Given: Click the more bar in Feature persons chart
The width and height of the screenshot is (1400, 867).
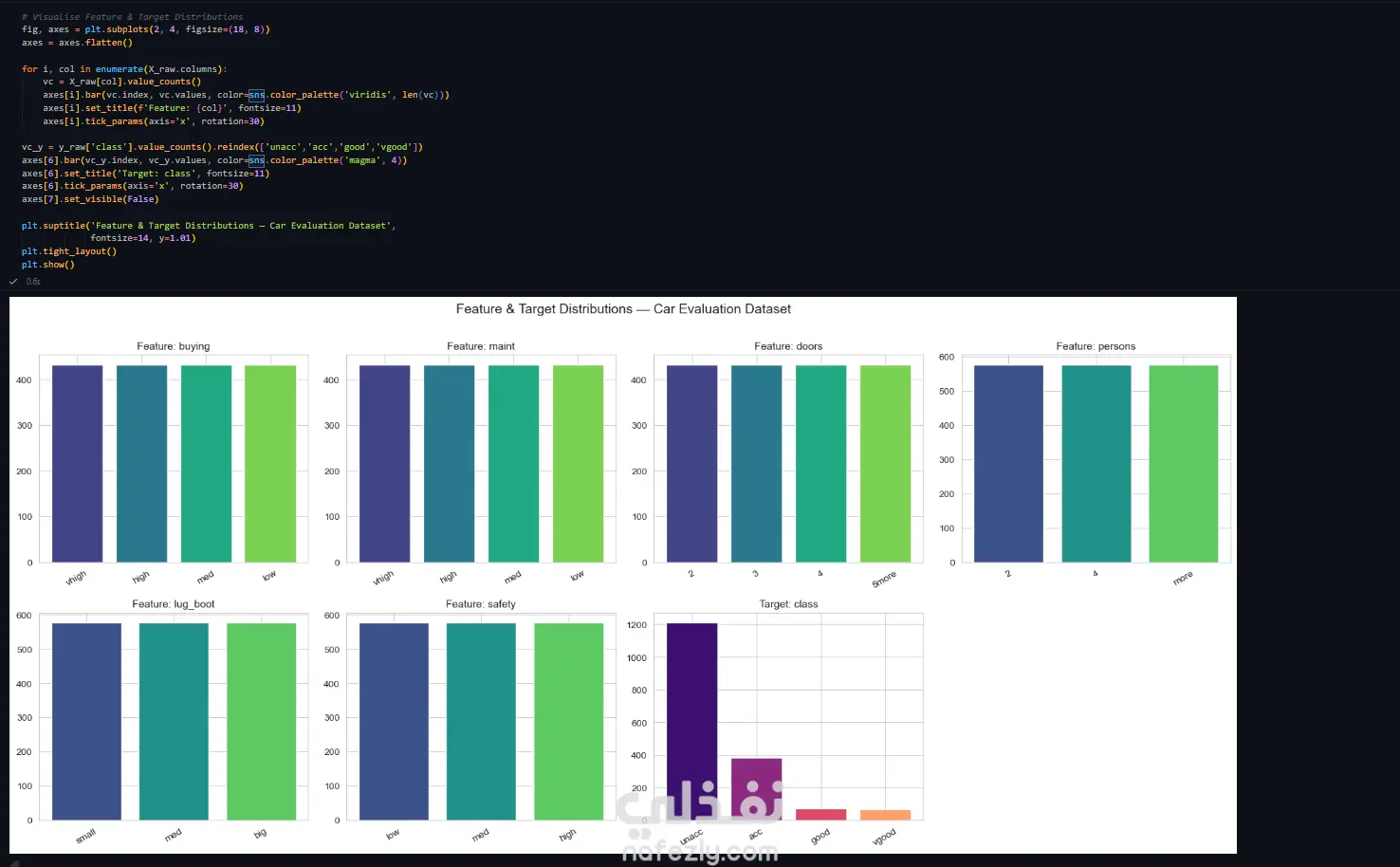Looking at the screenshot, I should tap(1183, 464).
